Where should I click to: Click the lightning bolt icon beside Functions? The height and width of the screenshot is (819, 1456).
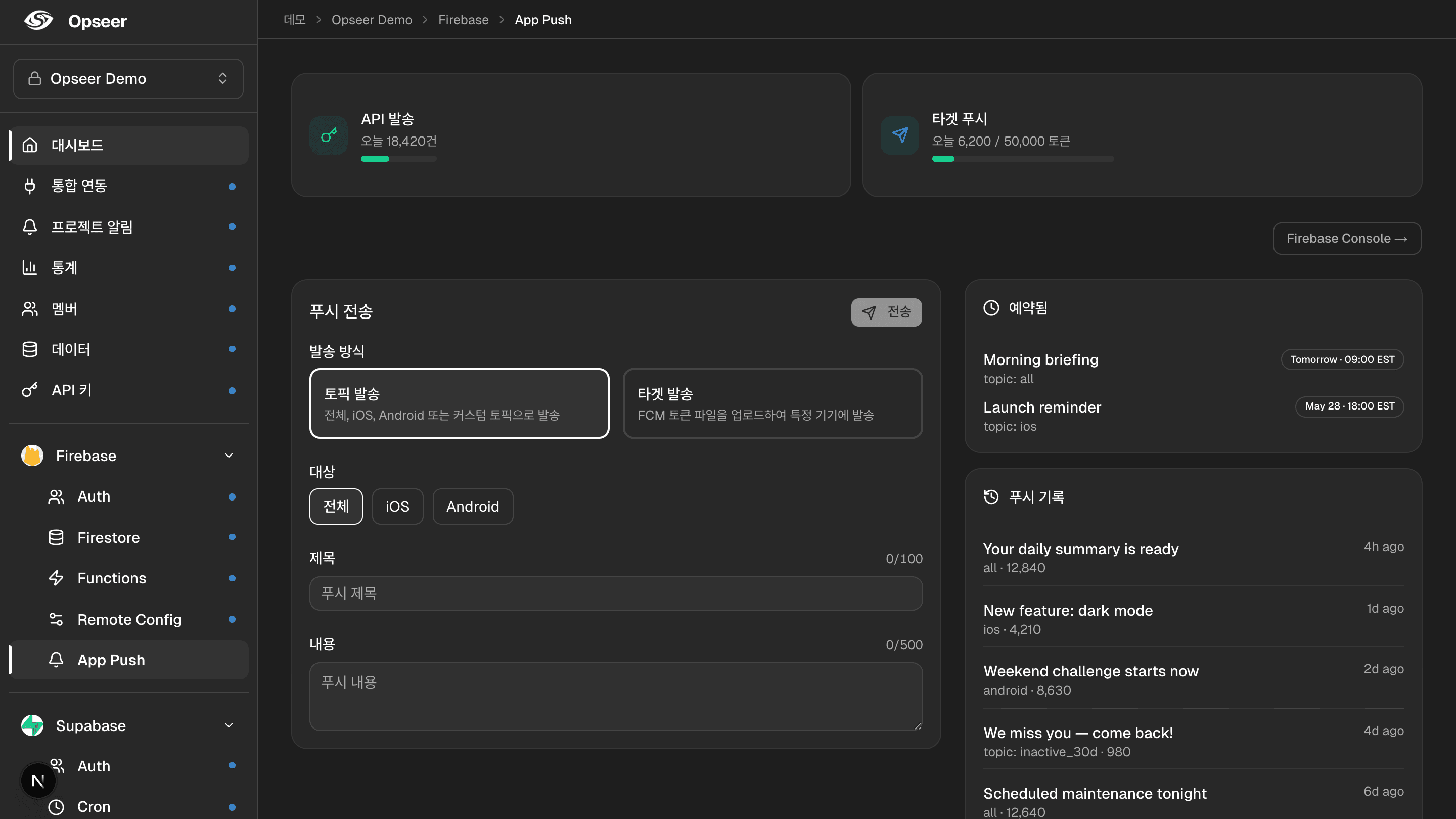coord(56,578)
